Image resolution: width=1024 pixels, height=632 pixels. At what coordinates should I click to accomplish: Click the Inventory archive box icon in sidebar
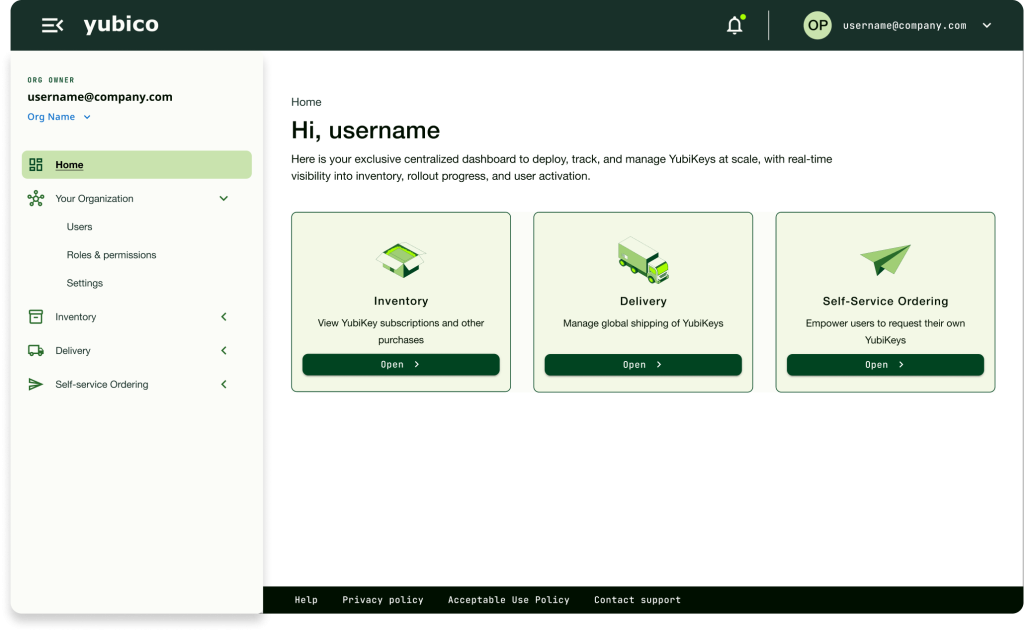coord(36,317)
